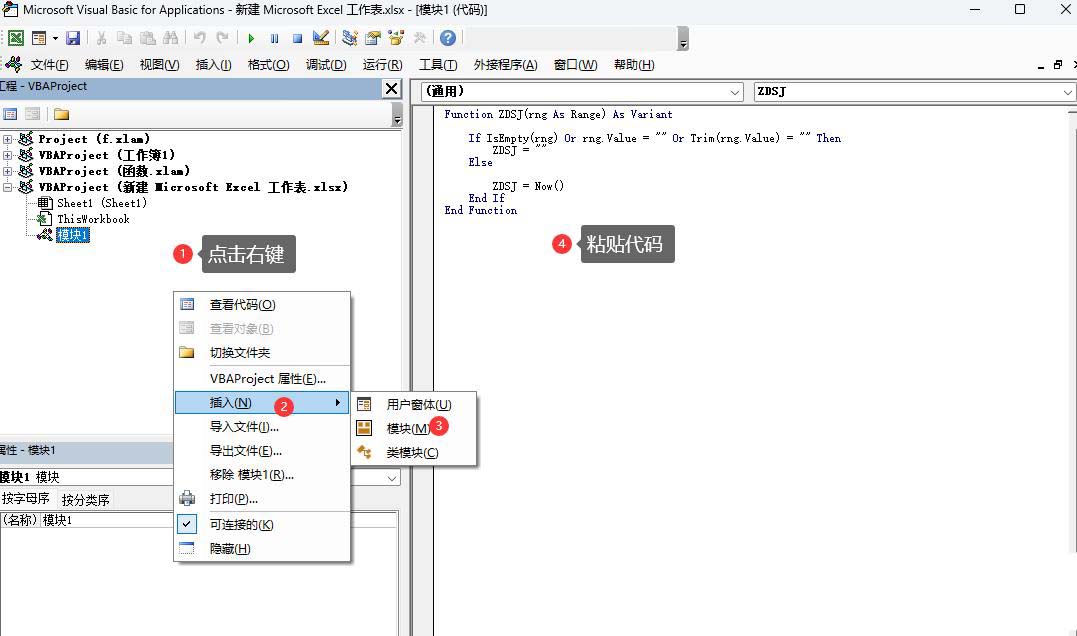Click 查看代码(O) in the context menu

[x=241, y=305]
